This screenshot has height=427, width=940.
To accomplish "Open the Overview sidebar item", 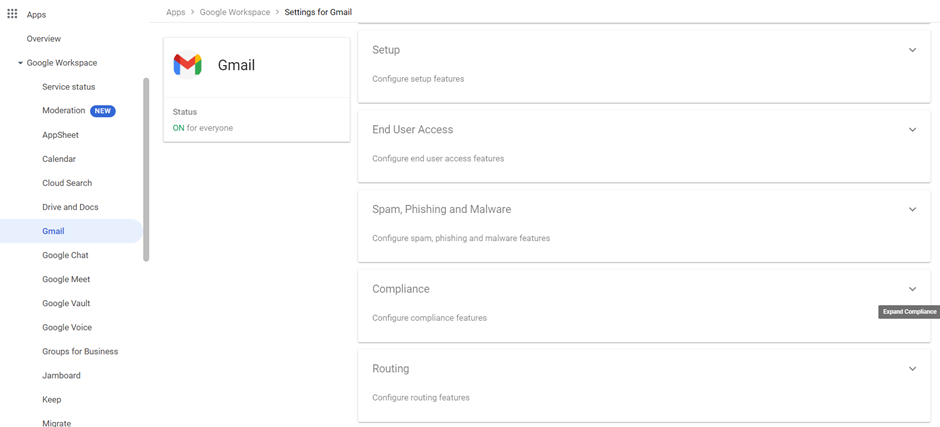I will click(44, 38).
